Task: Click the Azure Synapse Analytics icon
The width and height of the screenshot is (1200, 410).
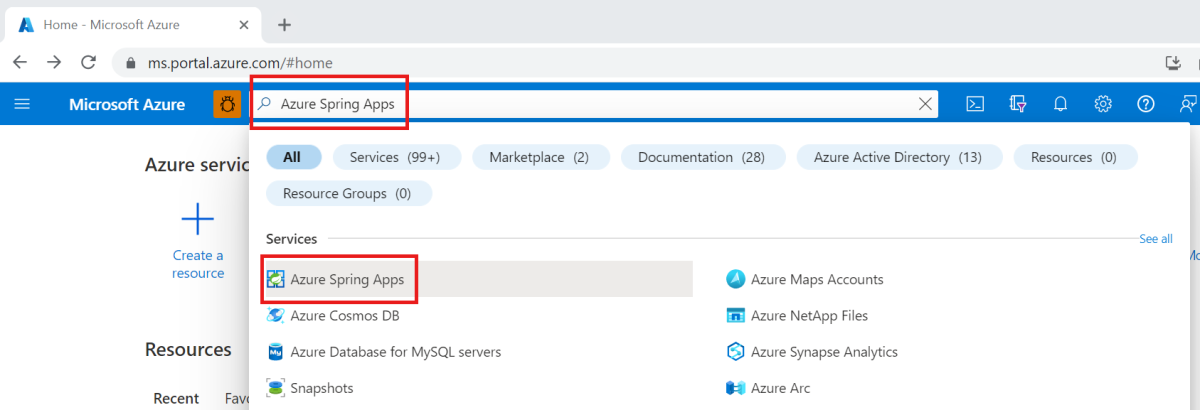Action: (x=736, y=352)
